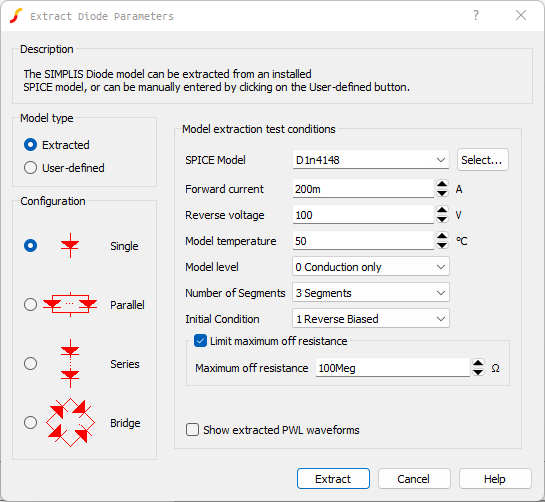
Task: Select the User-defined model type
Action: 30,168
